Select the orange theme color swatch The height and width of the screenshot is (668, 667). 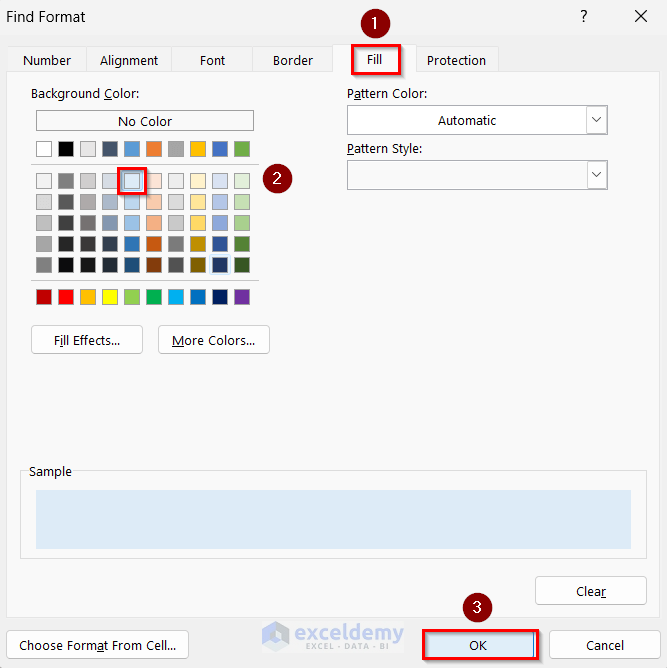pyautogui.click(x=154, y=149)
